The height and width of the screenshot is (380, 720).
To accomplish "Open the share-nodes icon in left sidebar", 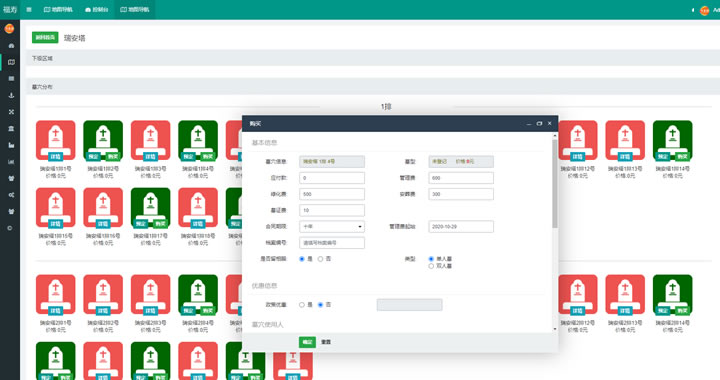I will (11, 195).
